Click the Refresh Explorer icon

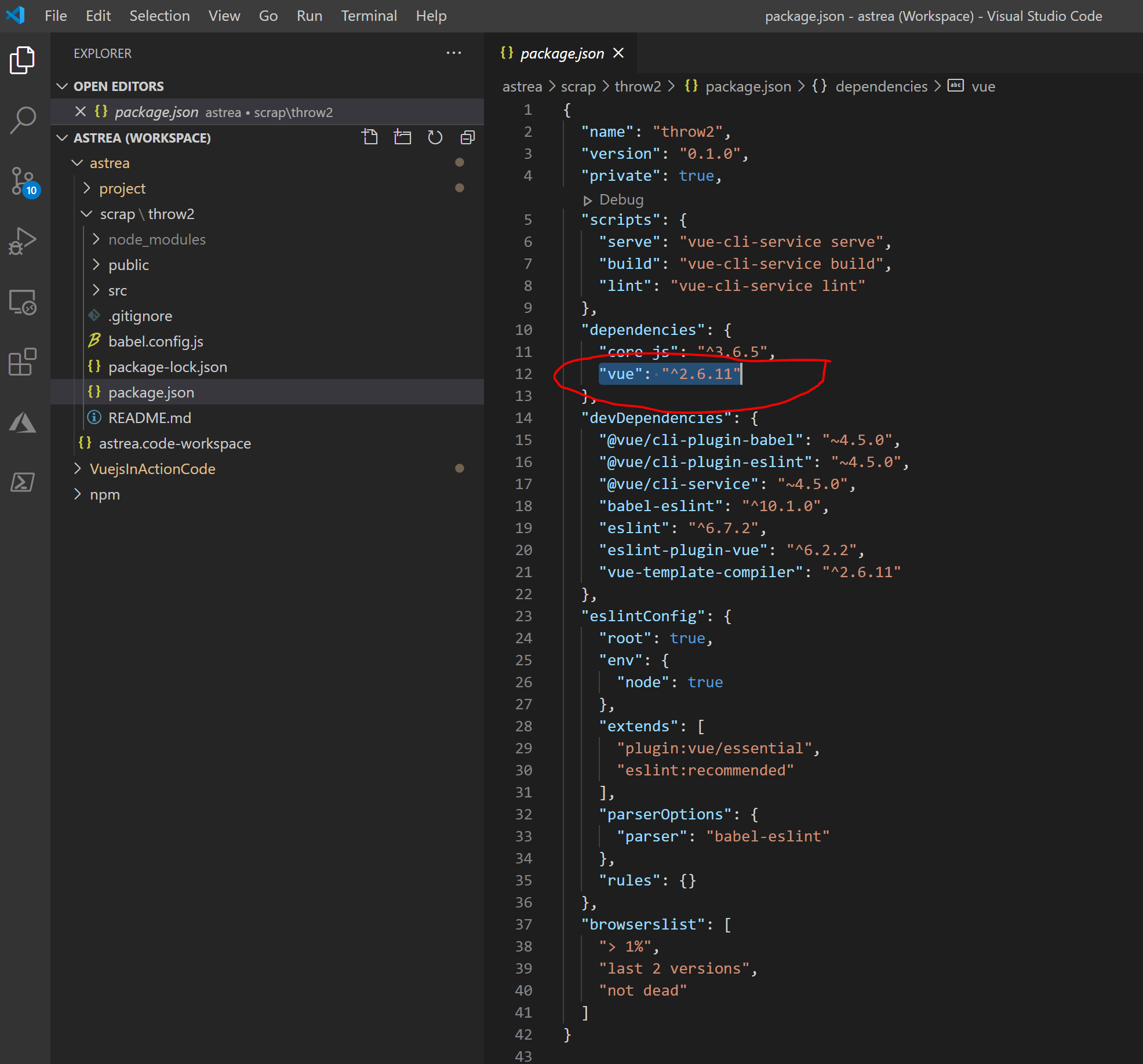pos(435,138)
